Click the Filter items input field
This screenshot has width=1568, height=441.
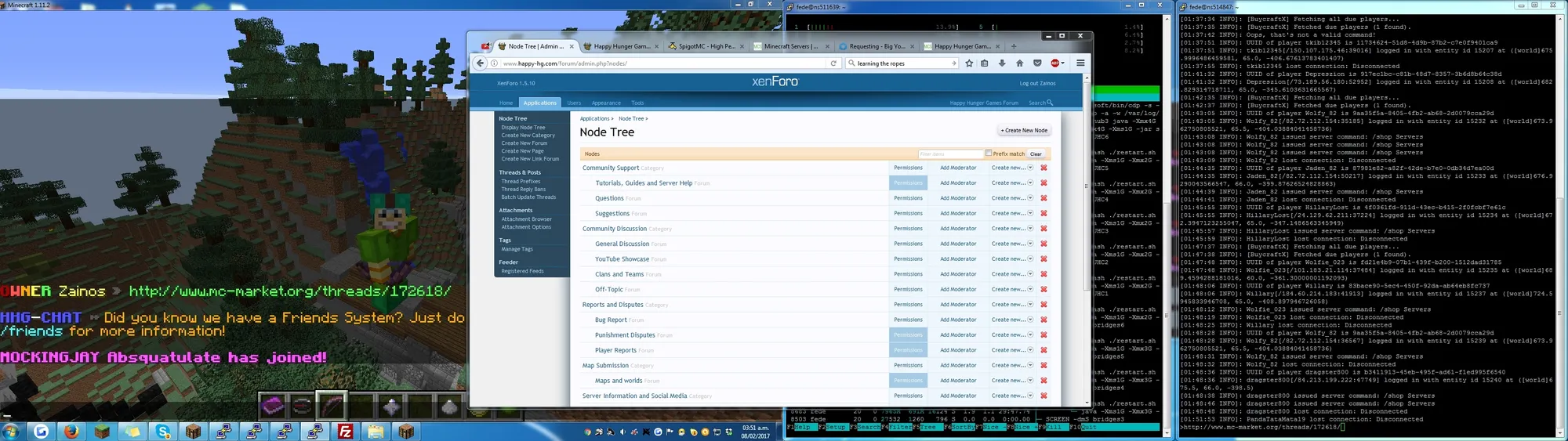point(950,154)
